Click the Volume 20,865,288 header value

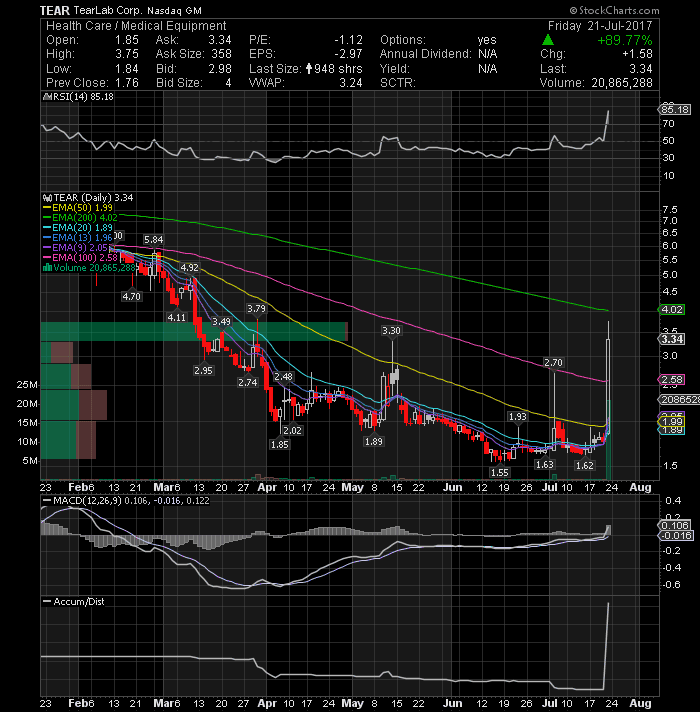[x=622, y=83]
